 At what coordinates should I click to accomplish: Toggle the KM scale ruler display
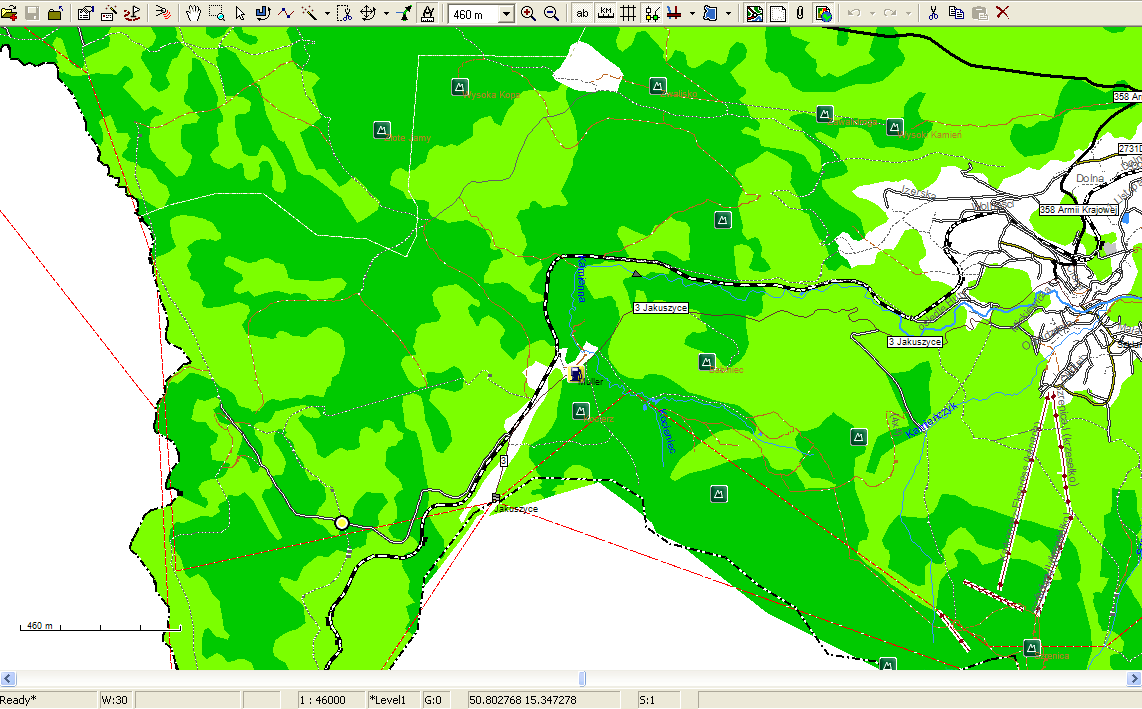[x=606, y=13]
